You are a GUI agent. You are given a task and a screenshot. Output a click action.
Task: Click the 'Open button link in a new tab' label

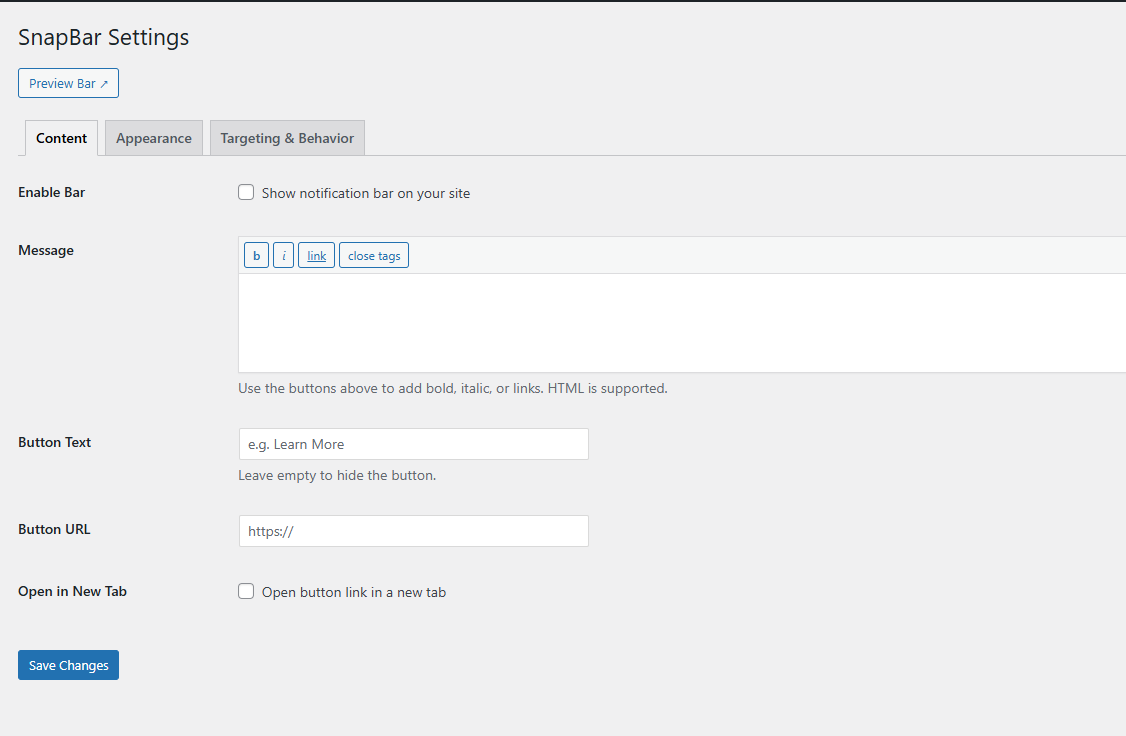pos(353,593)
